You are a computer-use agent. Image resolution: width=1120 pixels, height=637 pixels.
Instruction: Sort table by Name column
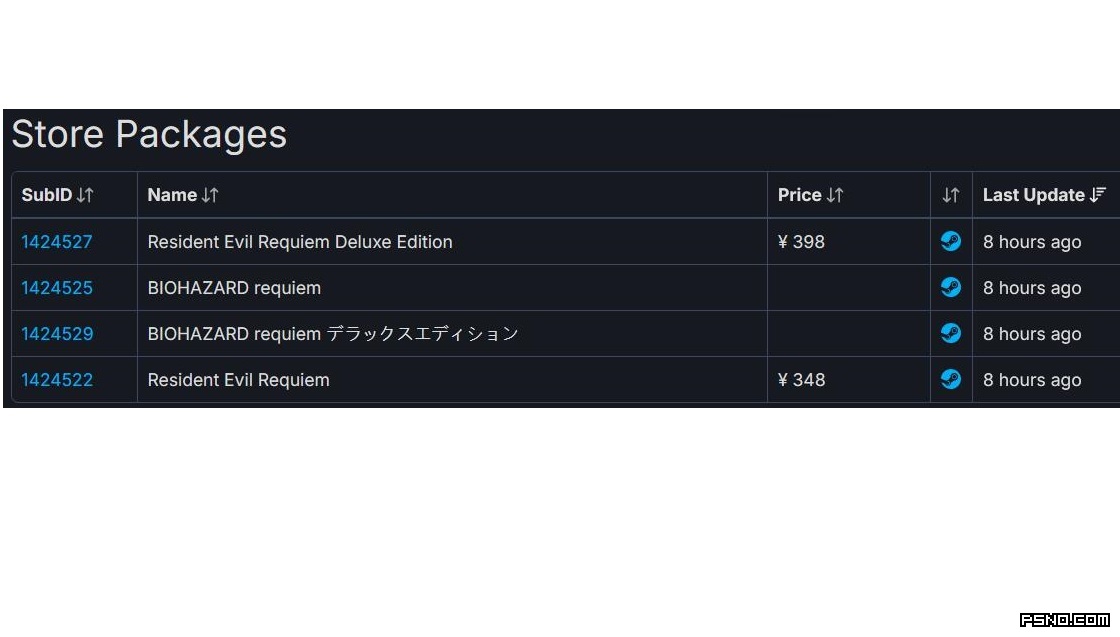183,195
